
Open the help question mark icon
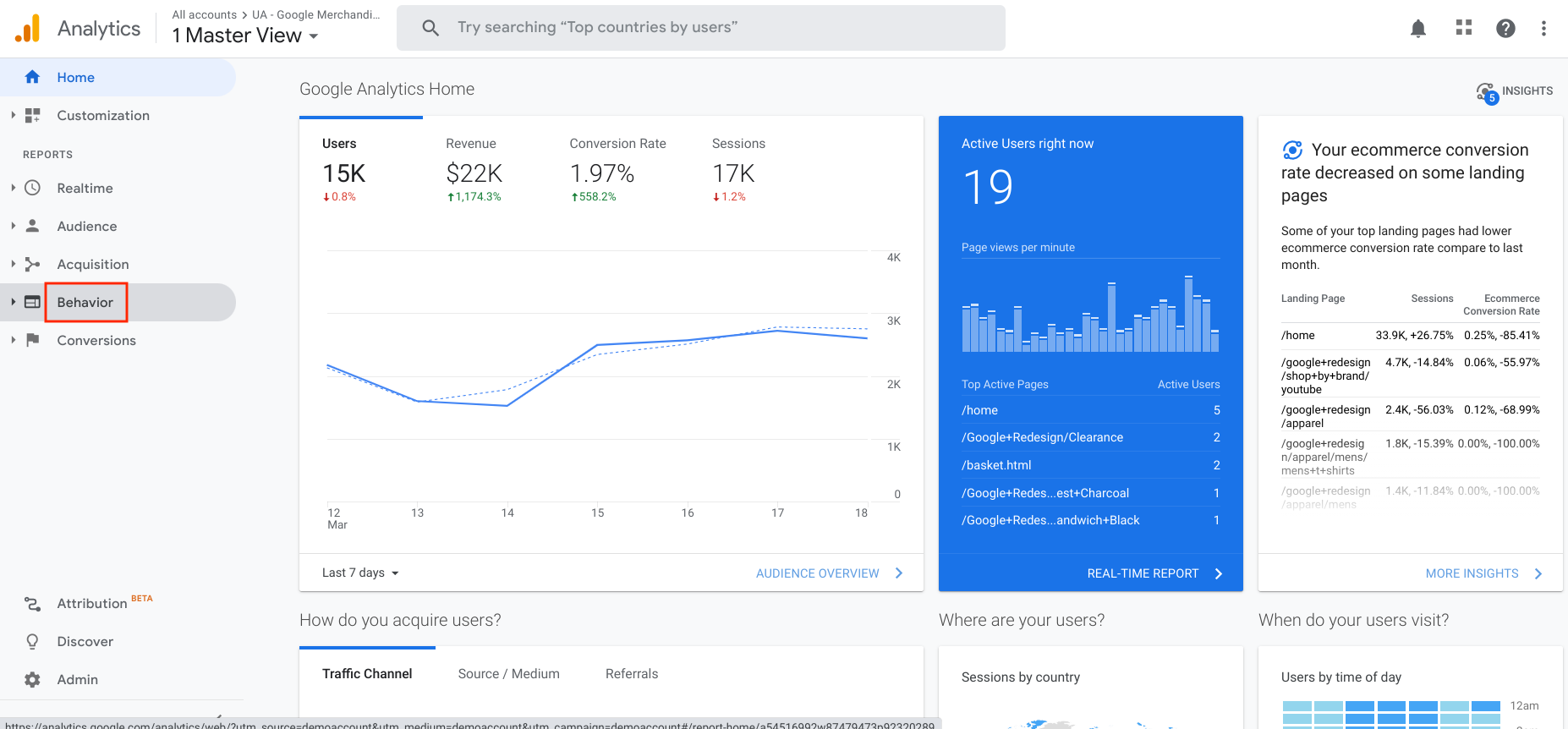click(x=1505, y=29)
